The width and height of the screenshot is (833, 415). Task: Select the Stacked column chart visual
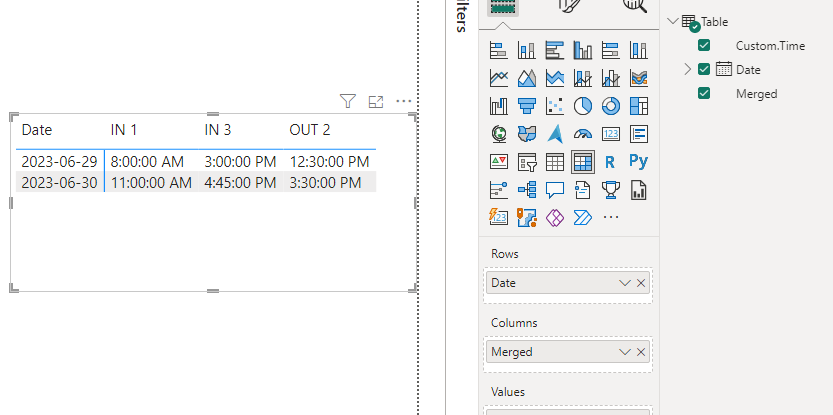tap(526, 50)
